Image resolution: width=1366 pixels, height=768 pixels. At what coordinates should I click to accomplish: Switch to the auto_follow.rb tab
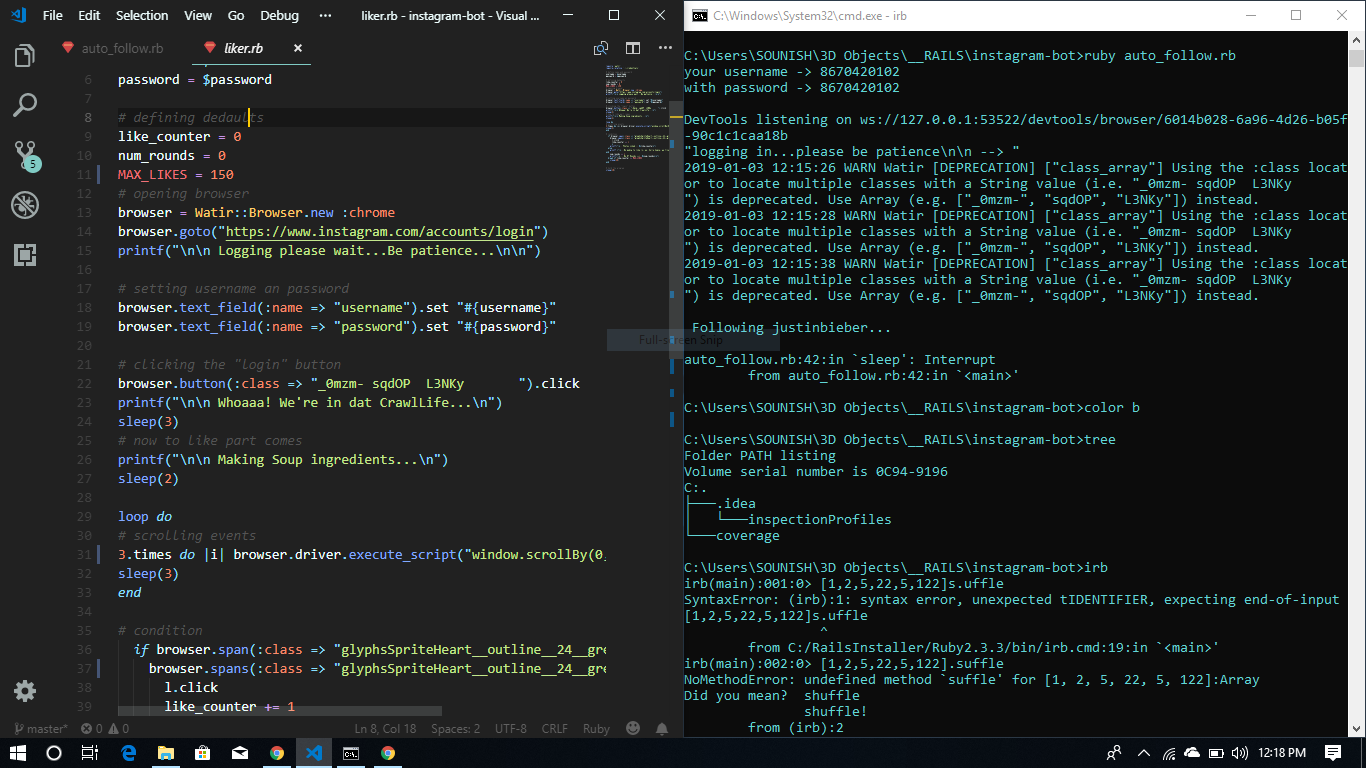point(121,48)
